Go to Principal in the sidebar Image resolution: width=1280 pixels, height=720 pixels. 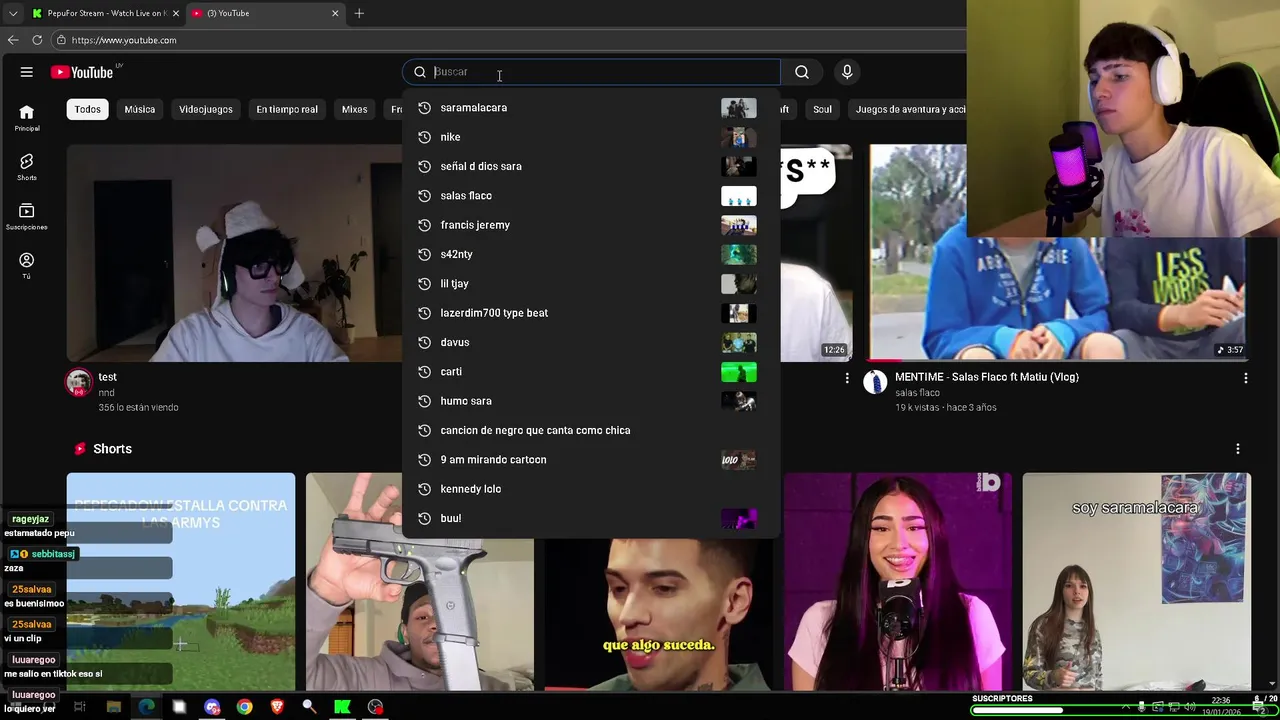[27, 118]
